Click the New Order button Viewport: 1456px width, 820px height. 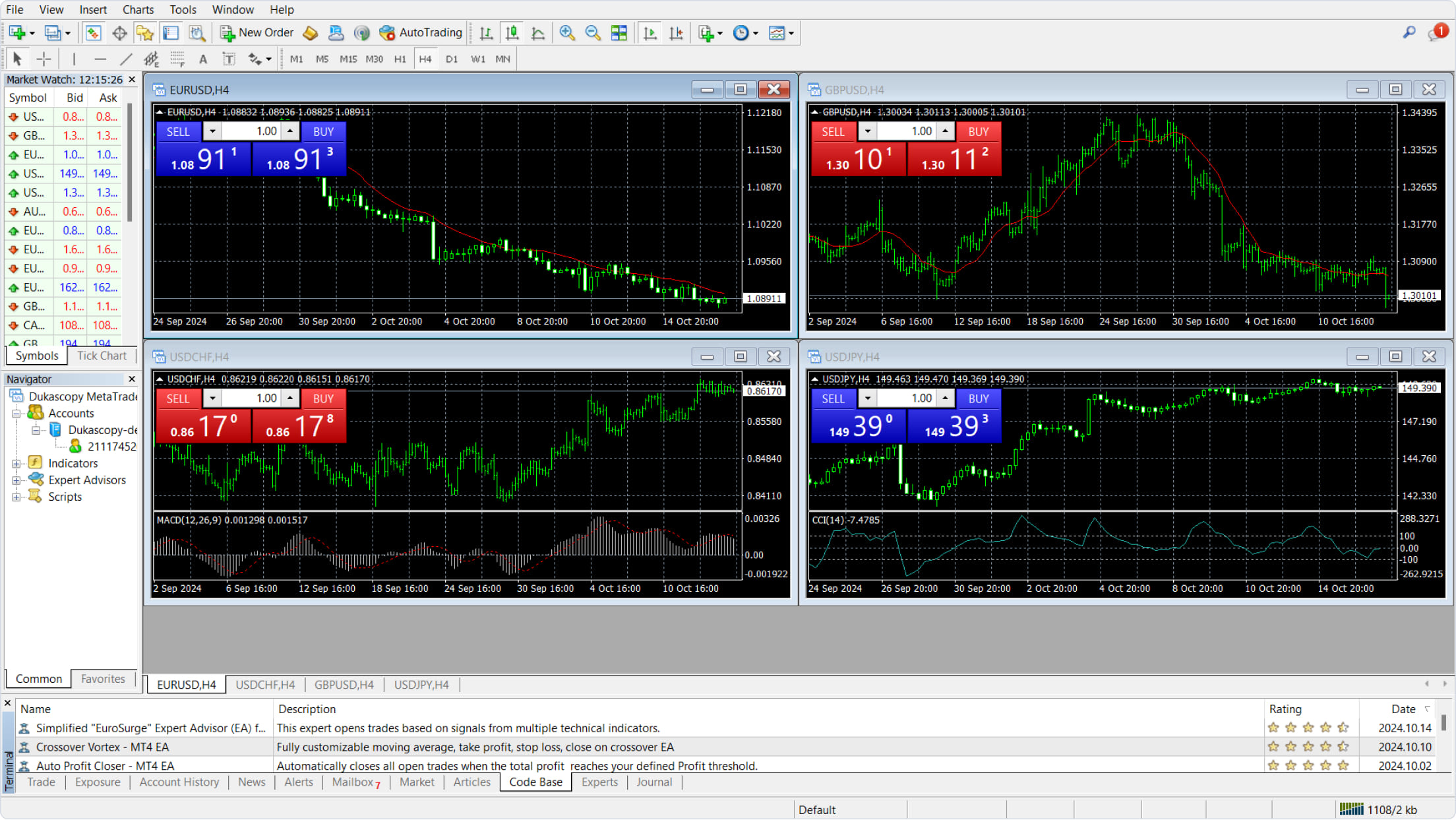click(x=257, y=32)
